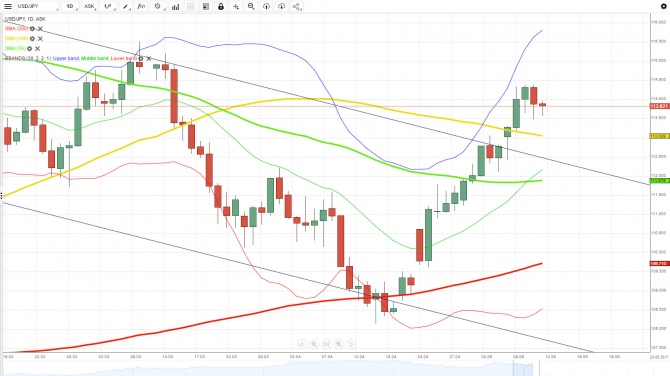This screenshot has width=670, height=376.
Task: Click the template save icon
Action: [x=206, y=6]
